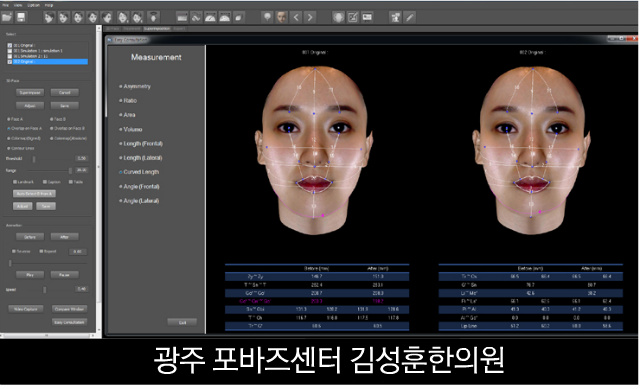Toggle the highlighted 002 Original checkbox

[x=9, y=62]
